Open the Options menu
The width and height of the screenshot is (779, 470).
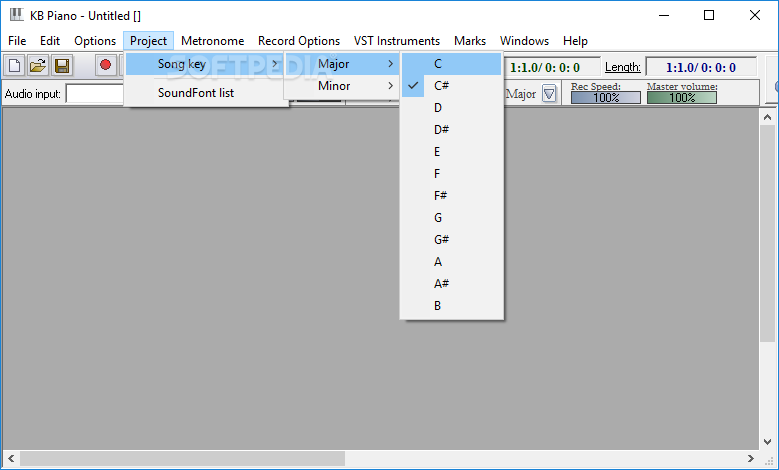pos(95,41)
